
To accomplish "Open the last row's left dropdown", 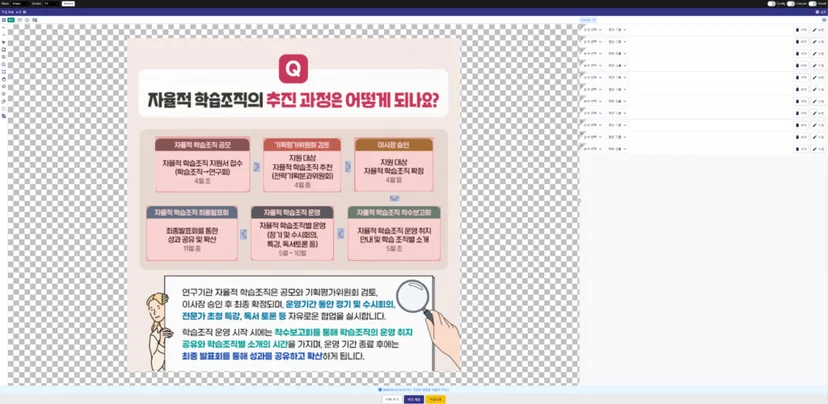I will [592, 149].
